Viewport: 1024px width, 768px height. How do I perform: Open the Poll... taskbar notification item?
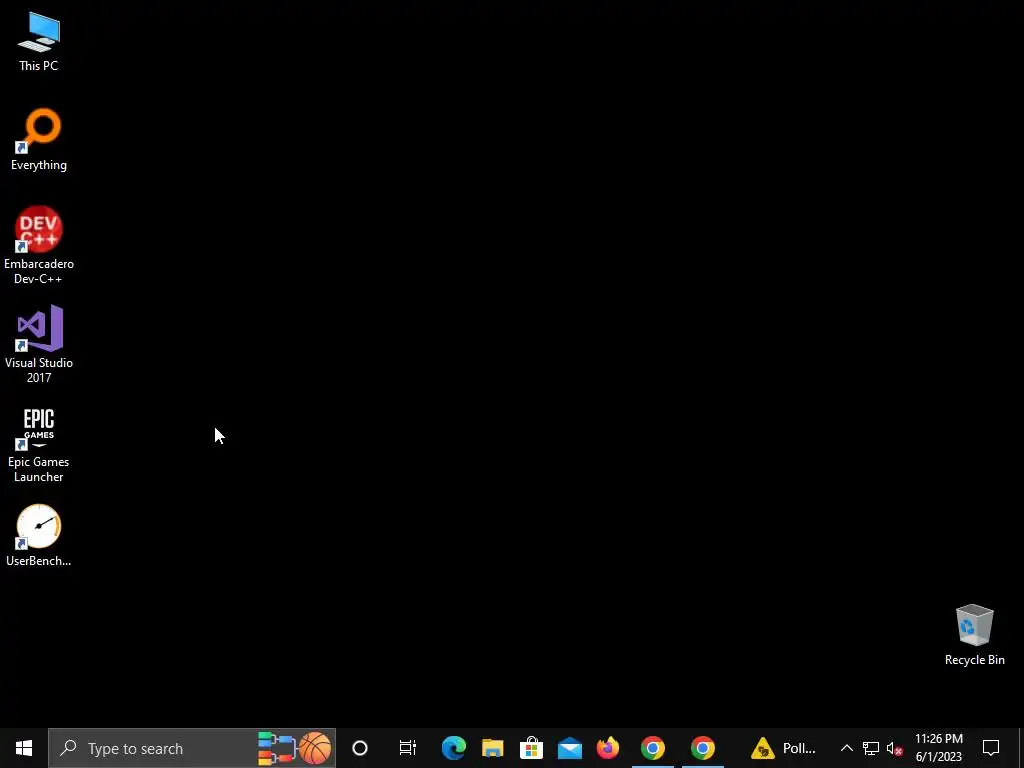783,748
